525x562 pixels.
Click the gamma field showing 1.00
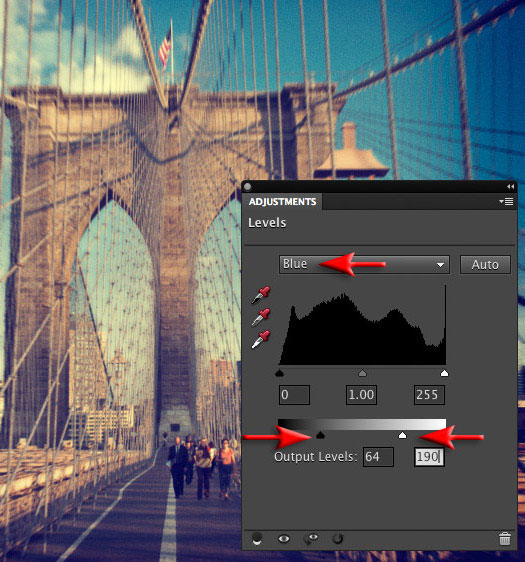pos(361,395)
